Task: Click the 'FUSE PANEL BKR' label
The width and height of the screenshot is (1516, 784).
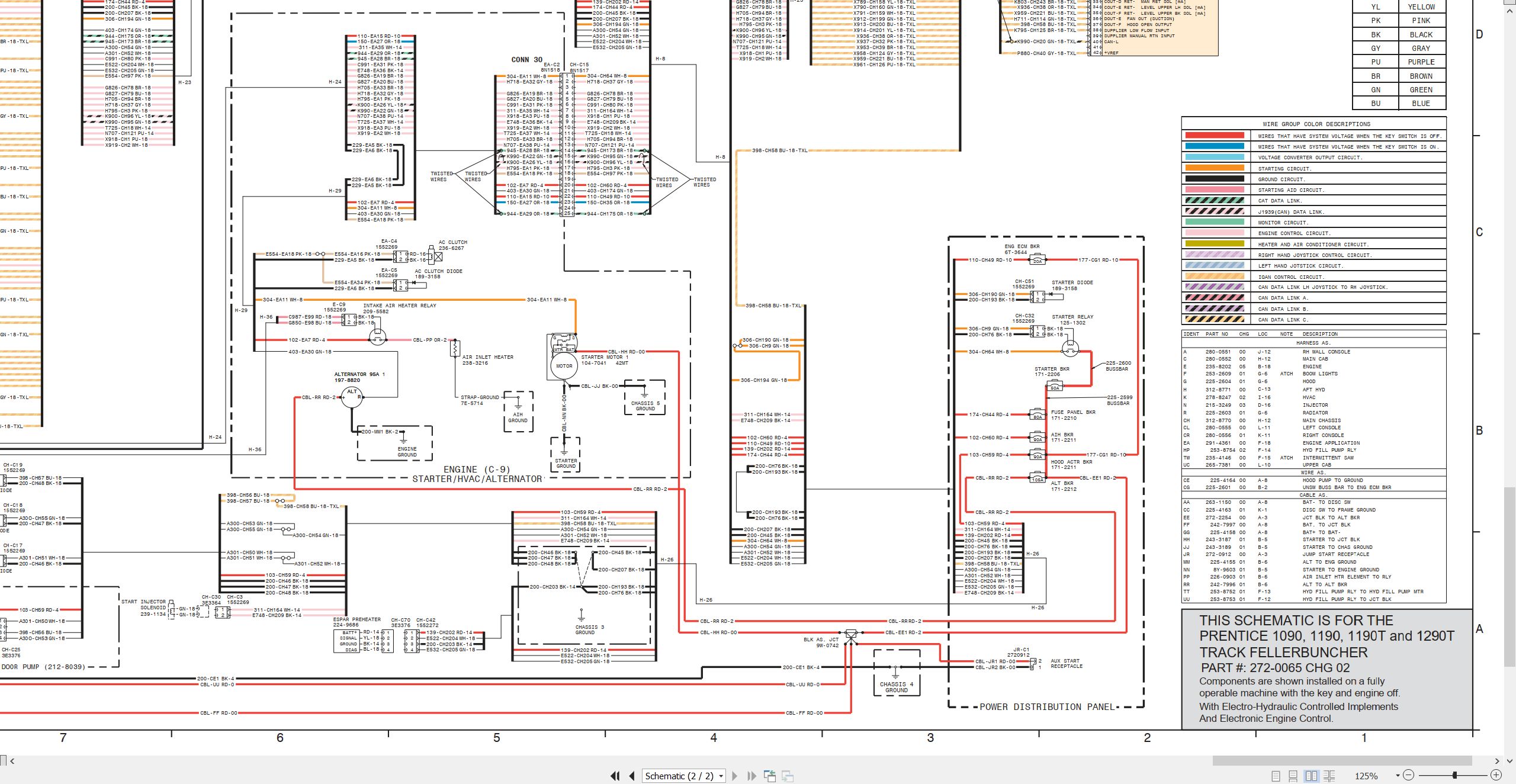Action: [1073, 412]
